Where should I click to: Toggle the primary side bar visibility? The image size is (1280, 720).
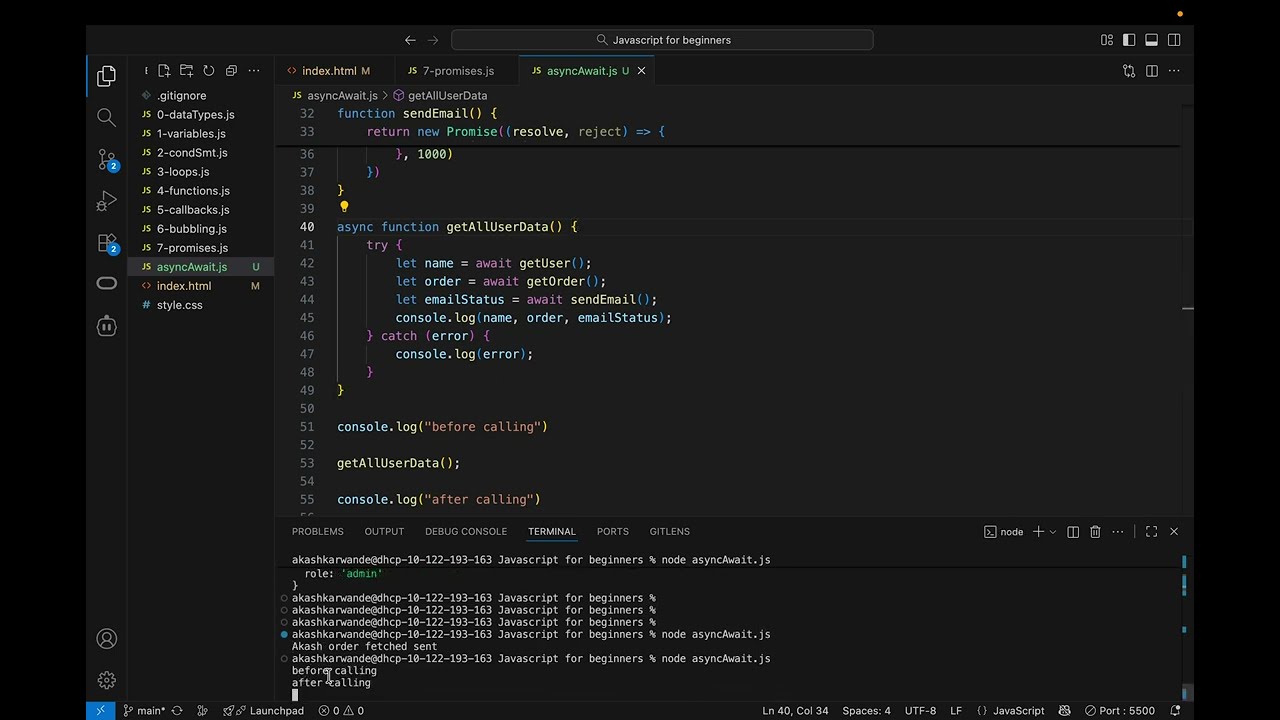[x=1129, y=40]
